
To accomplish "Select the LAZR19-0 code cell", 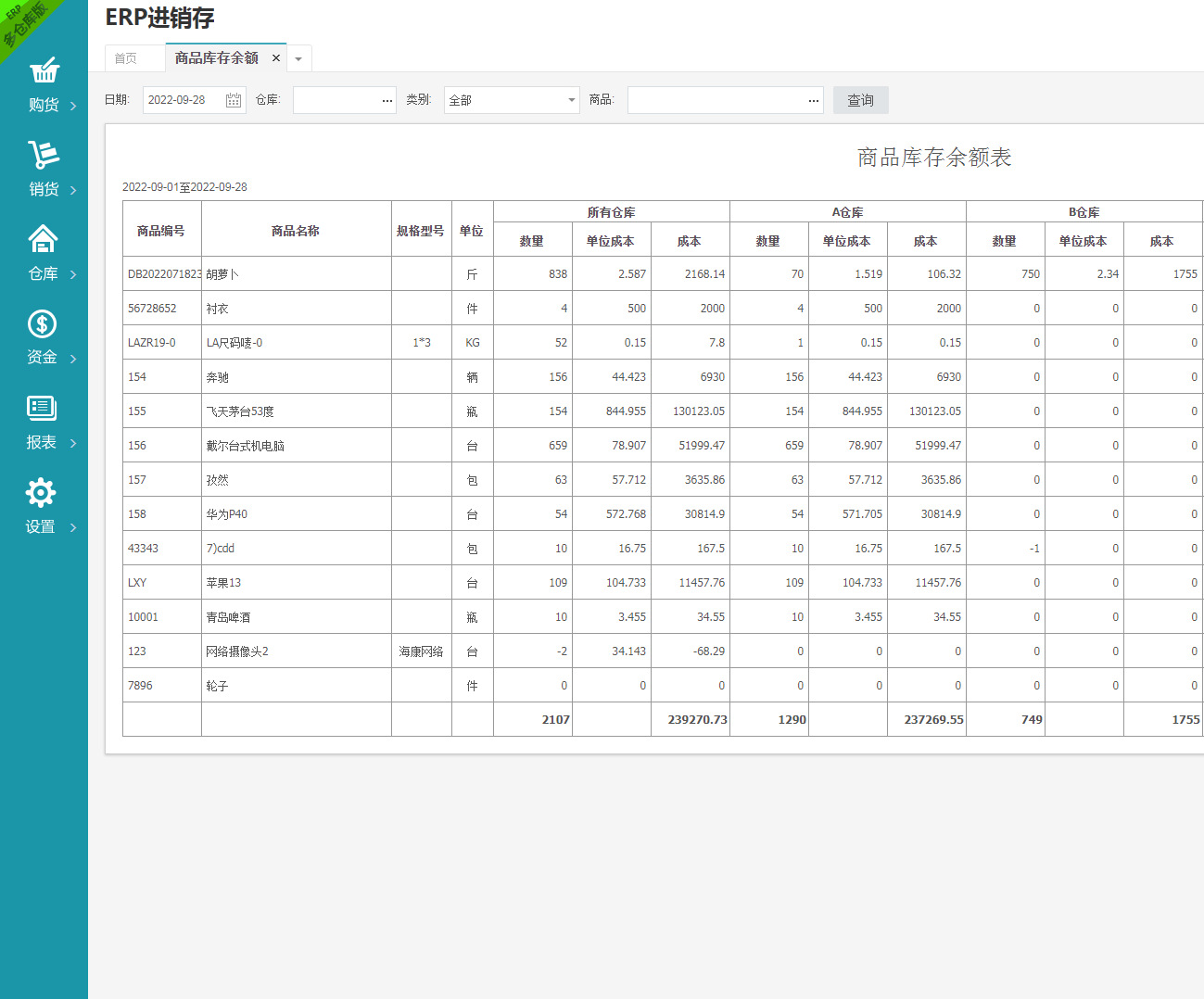I will [162, 343].
